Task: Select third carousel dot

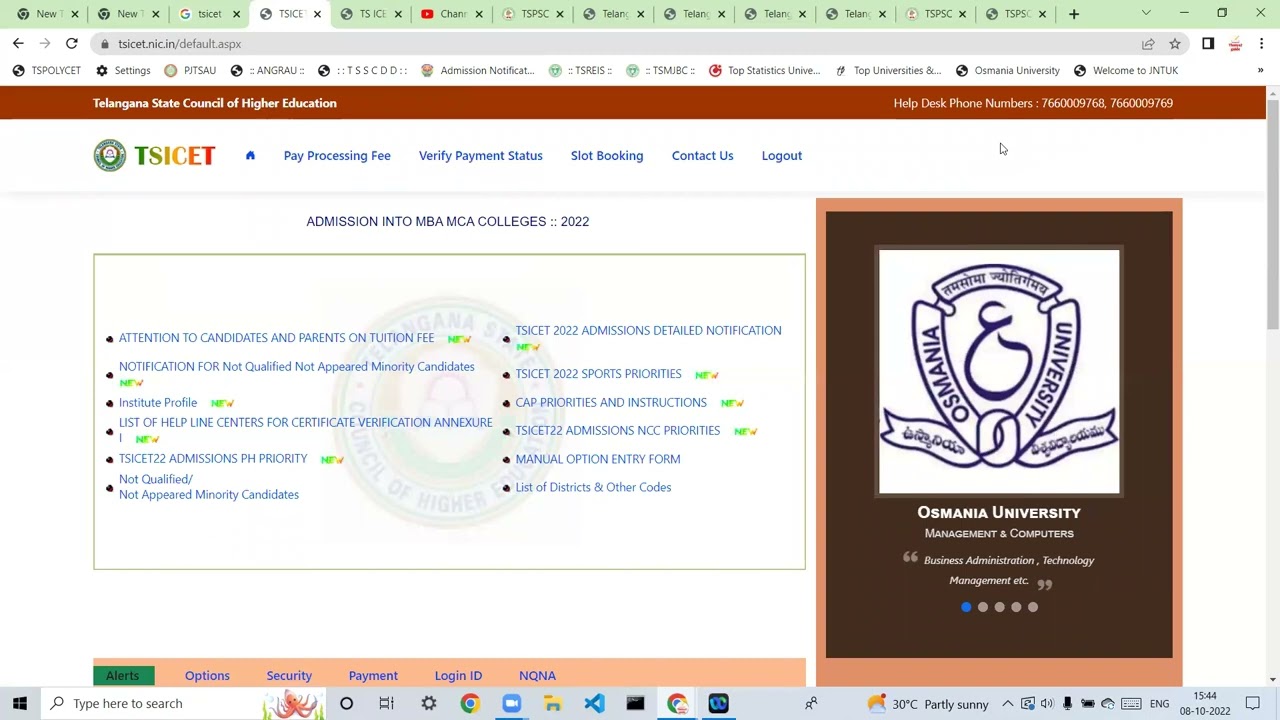Action: (x=999, y=607)
